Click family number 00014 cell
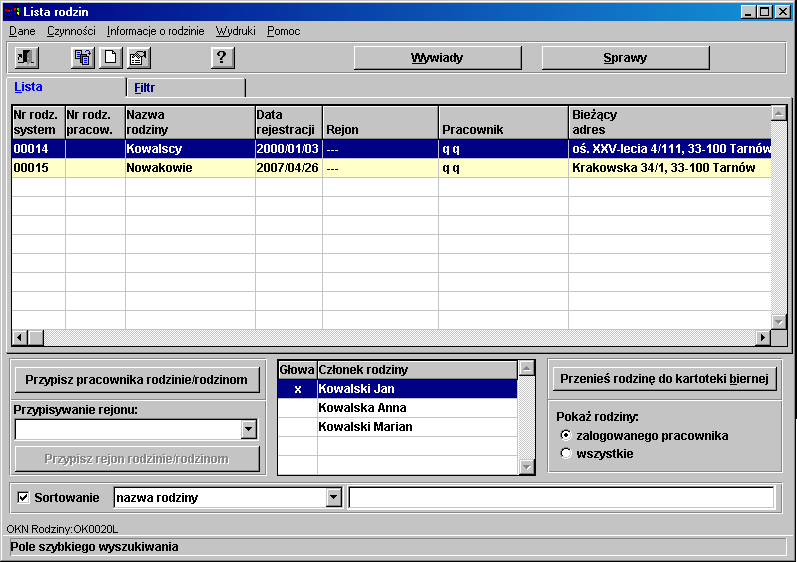 tap(39, 149)
